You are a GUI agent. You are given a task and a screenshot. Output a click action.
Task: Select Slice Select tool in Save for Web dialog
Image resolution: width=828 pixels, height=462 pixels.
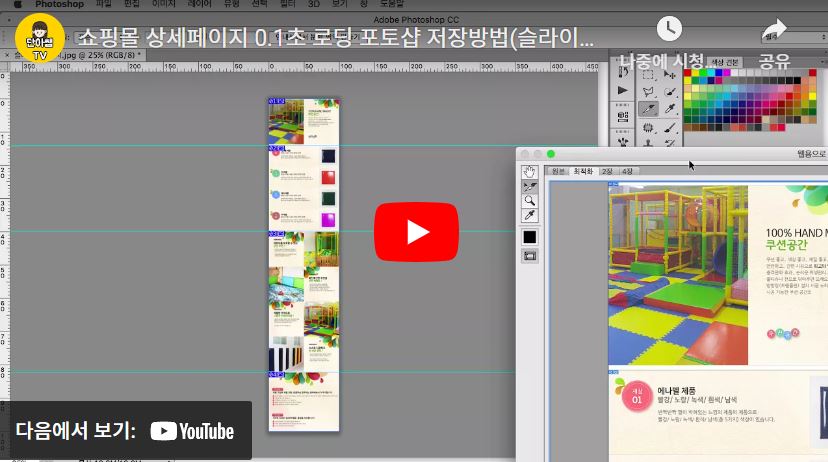click(530, 186)
